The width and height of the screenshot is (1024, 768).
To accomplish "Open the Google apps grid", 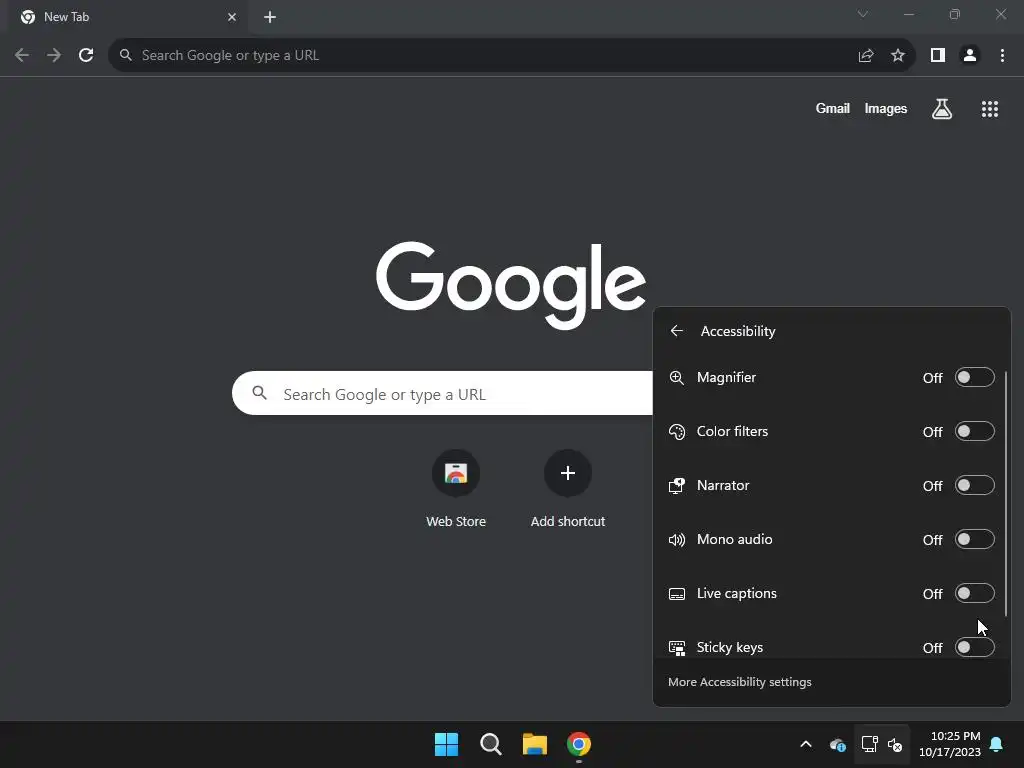I will (x=990, y=109).
